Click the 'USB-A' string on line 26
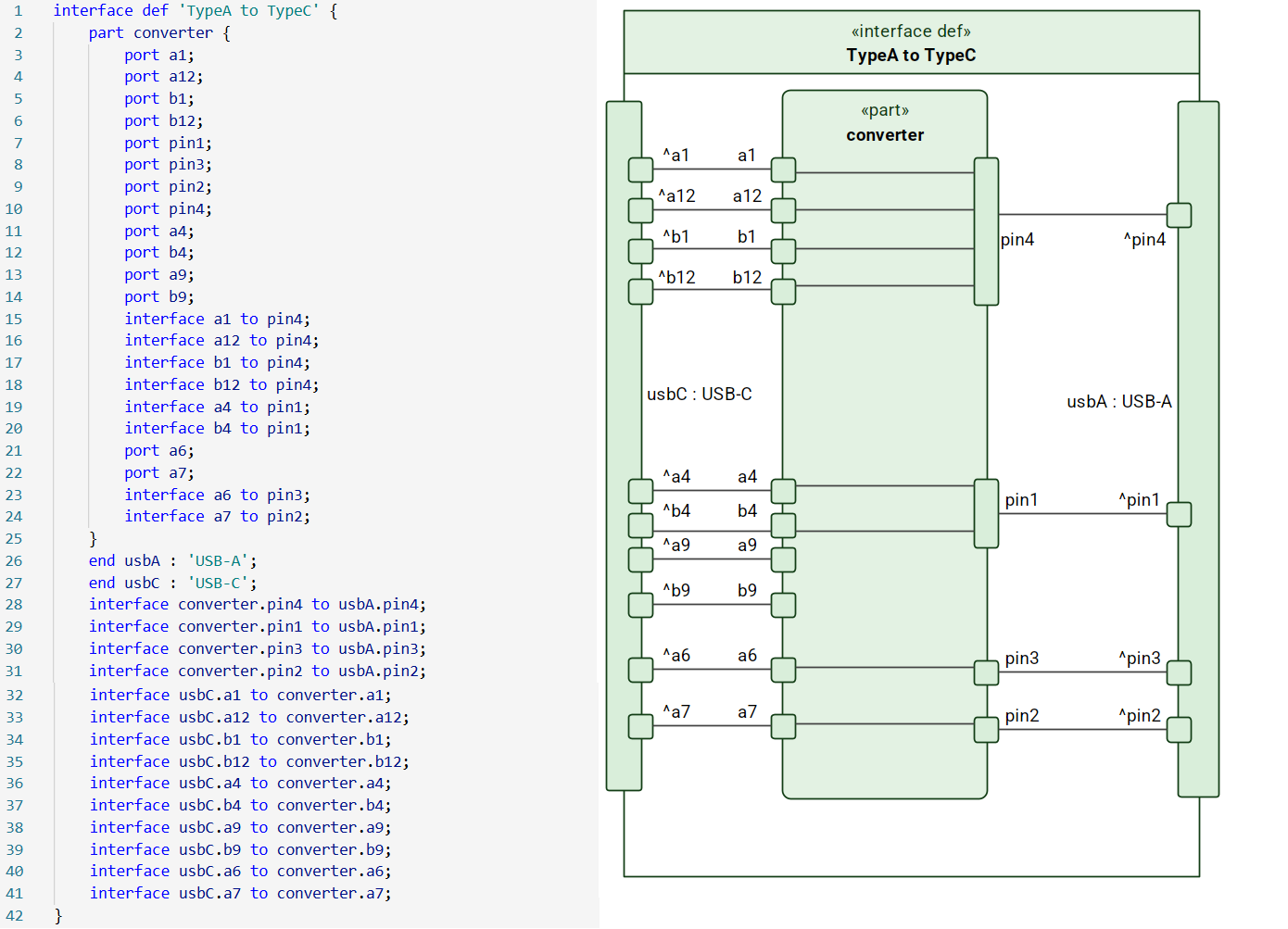 pos(219,560)
